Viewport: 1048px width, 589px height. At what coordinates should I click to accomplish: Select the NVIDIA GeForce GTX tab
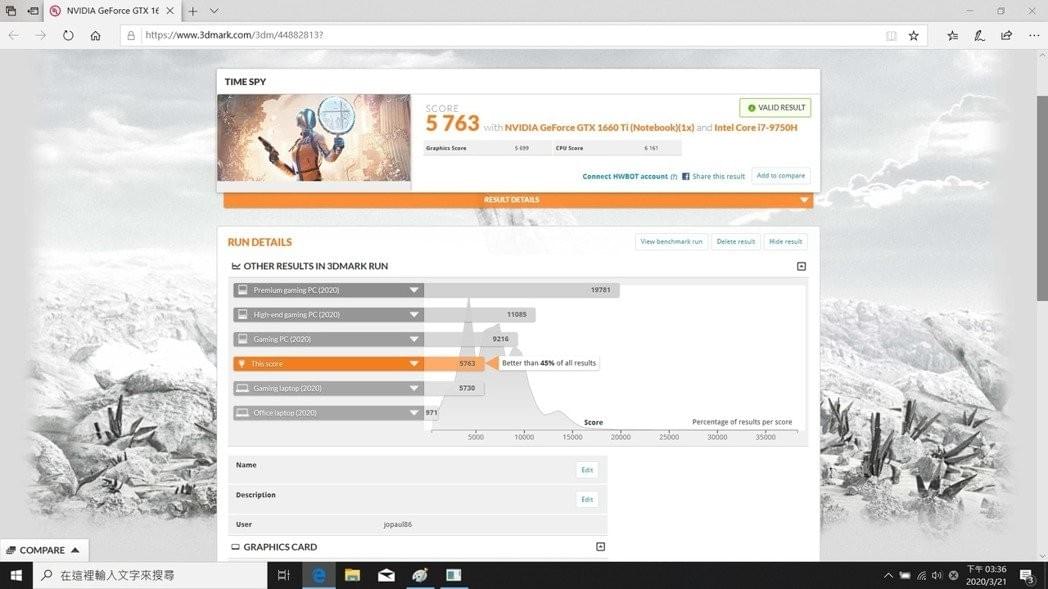tap(113, 11)
